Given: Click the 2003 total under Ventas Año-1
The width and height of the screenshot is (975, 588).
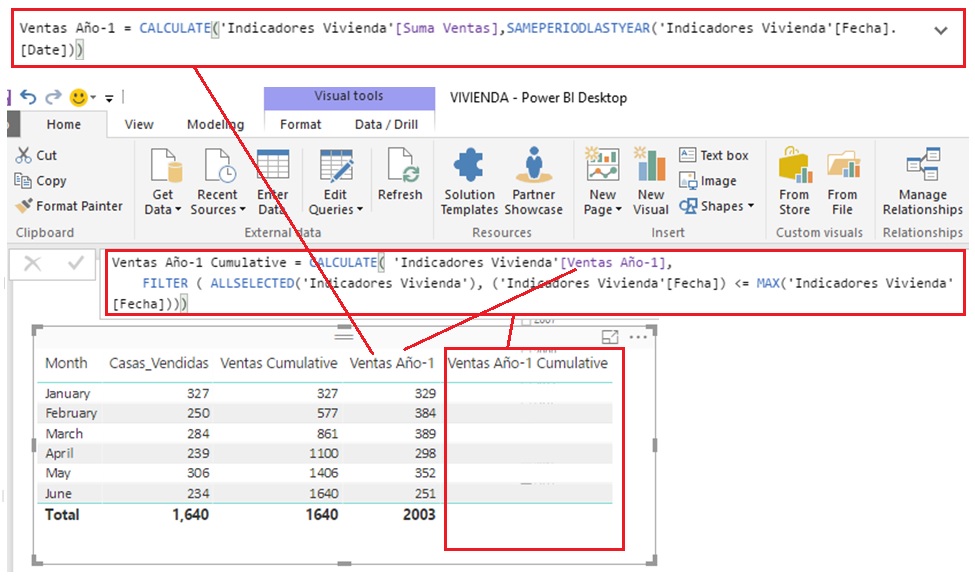Looking at the screenshot, I should click(419, 515).
